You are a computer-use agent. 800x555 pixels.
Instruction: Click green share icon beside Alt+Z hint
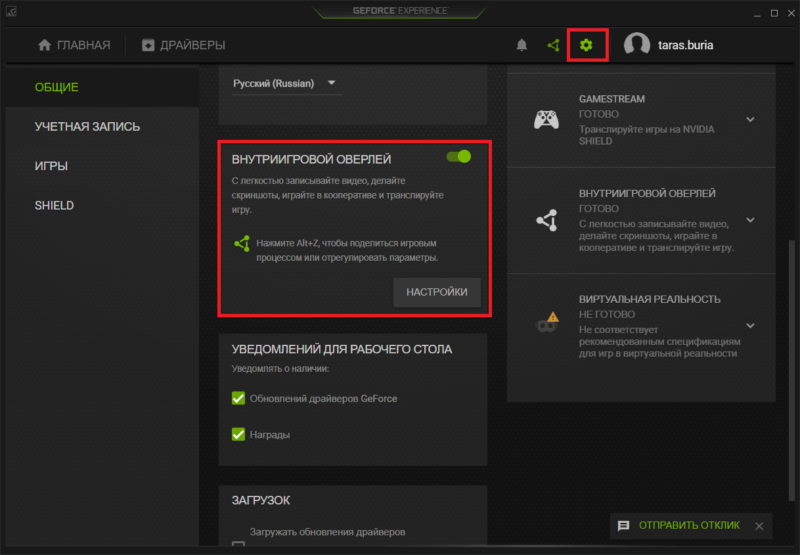(242, 243)
